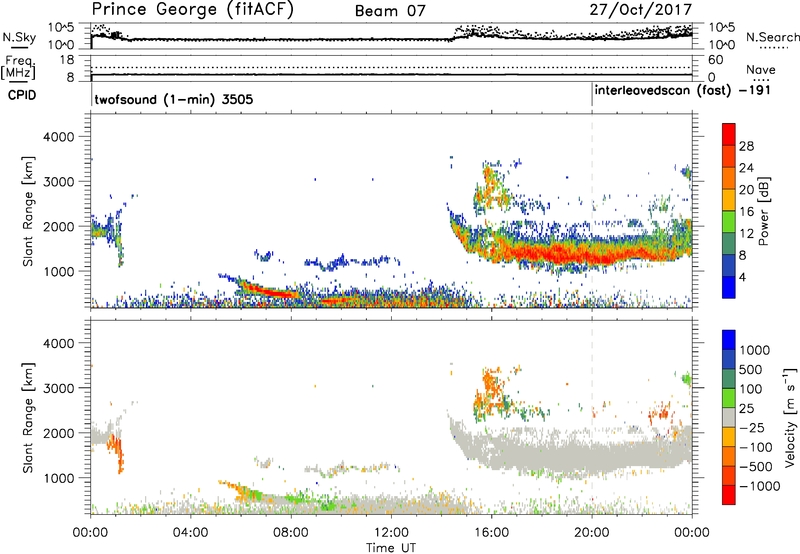
Task: Click the '20:00' time tick label
Action: tap(592, 533)
